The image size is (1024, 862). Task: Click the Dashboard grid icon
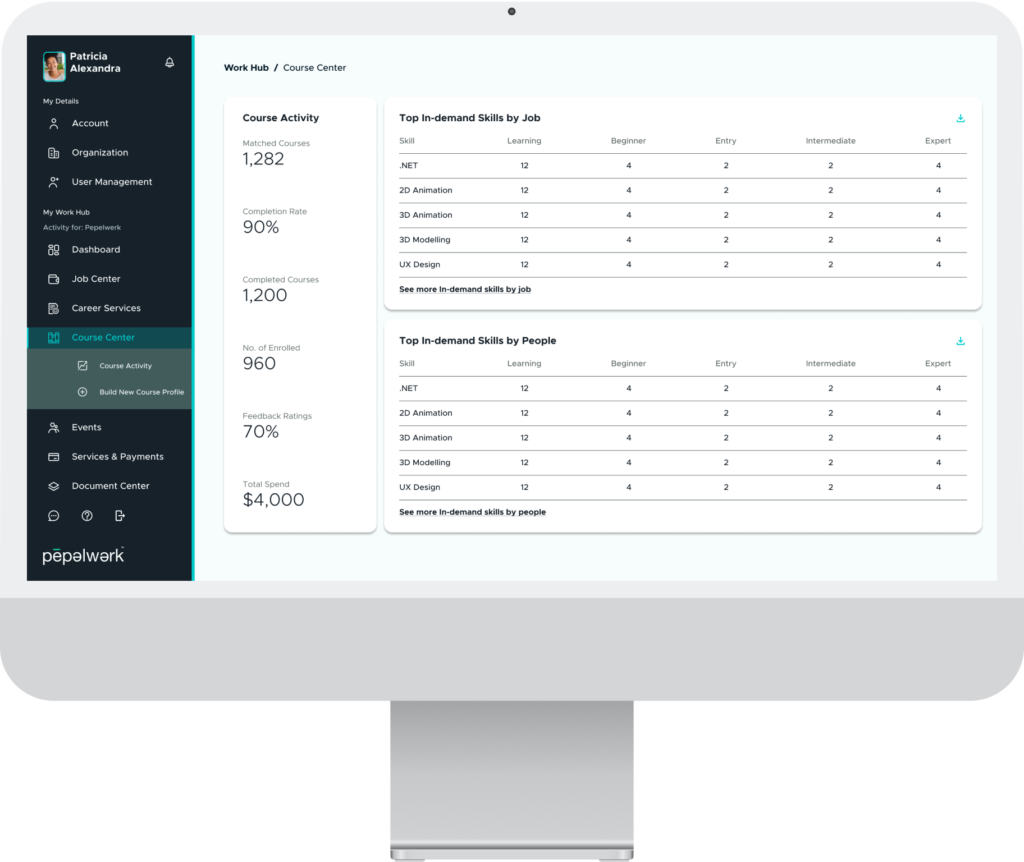(54, 250)
